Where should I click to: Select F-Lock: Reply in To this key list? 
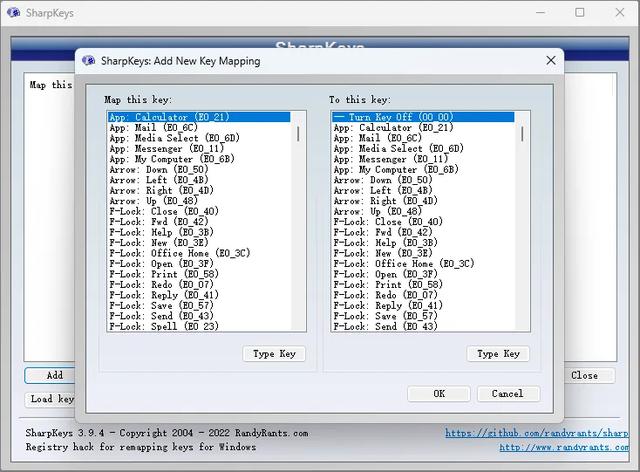pos(423,306)
